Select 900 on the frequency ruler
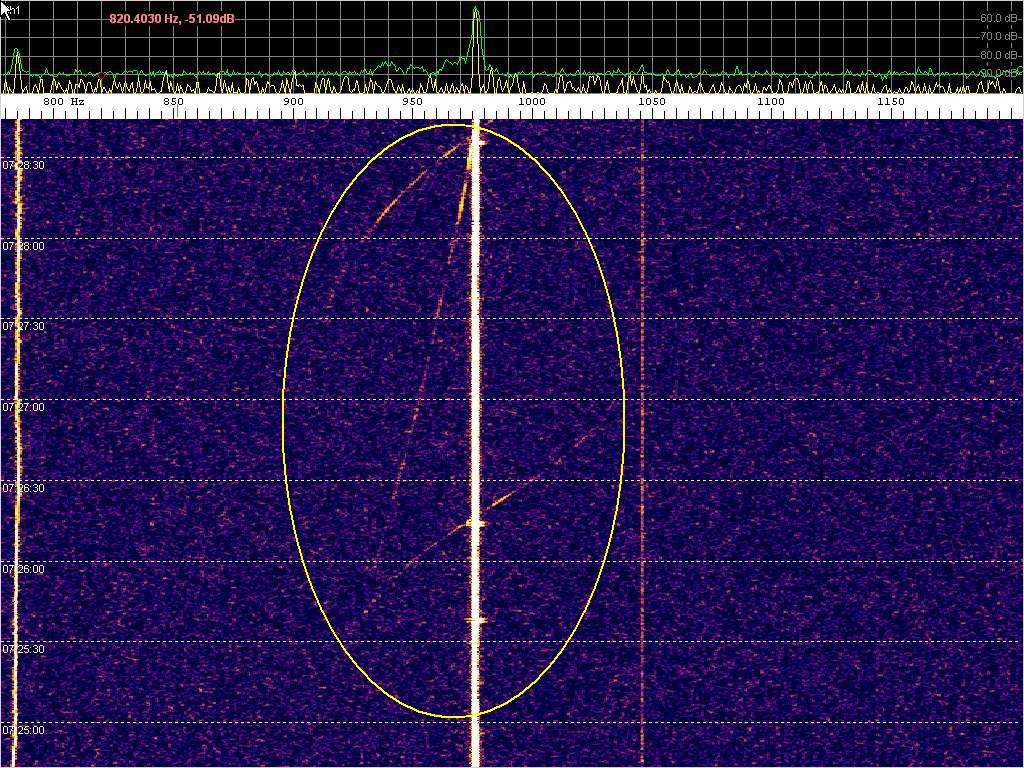Image resolution: width=1024 pixels, height=768 pixels. pyautogui.click(x=293, y=102)
